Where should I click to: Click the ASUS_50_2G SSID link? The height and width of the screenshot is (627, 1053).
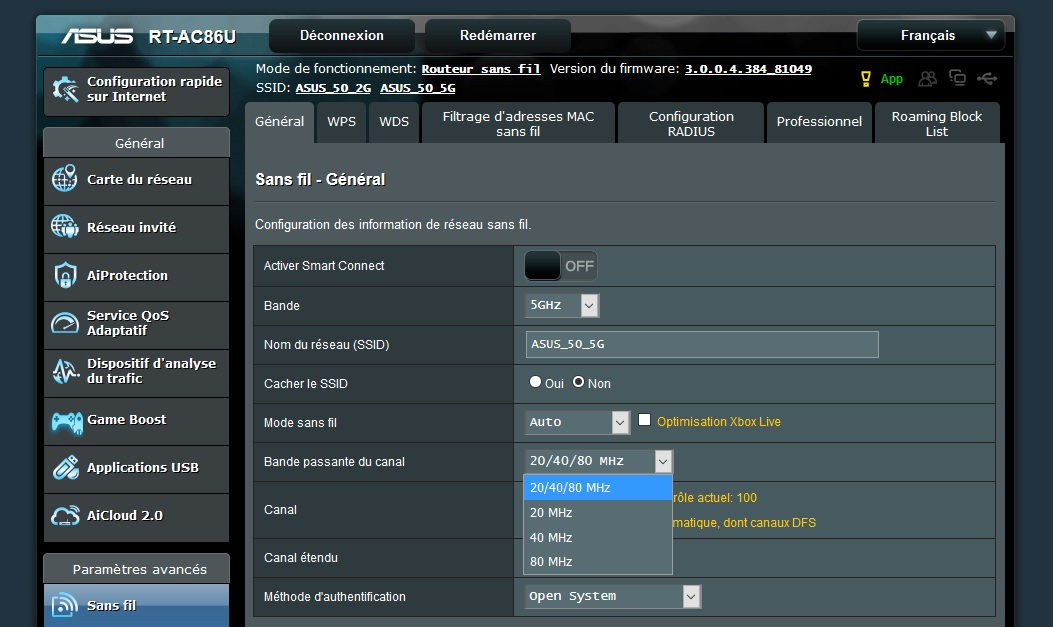tap(333, 88)
